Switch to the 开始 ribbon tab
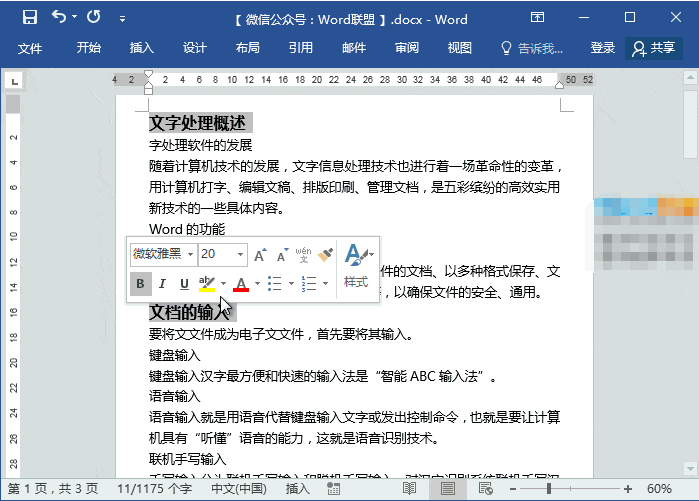The height and width of the screenshot is (501, 699). pos(89,48)
